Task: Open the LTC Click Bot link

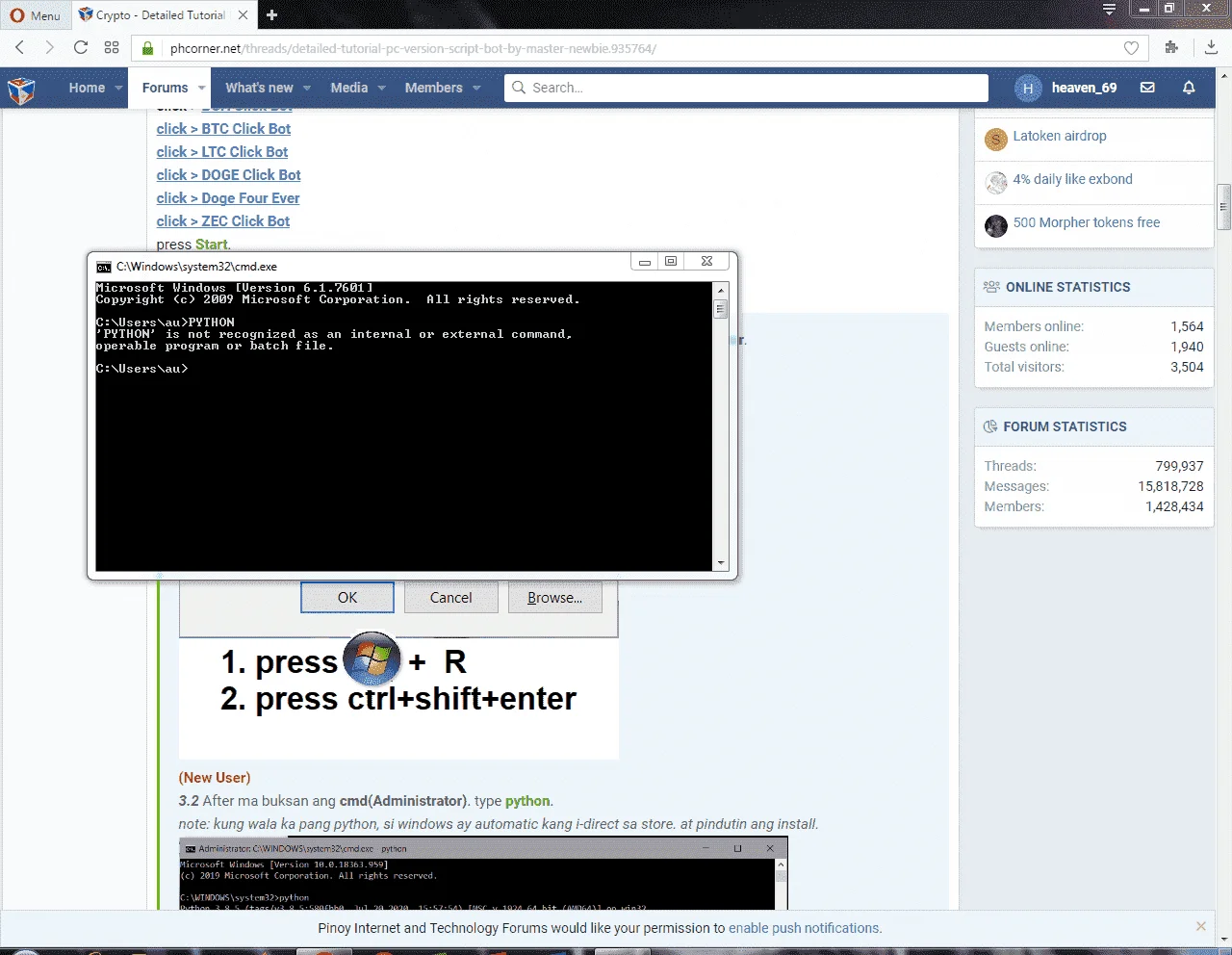Action: [222, 152]
